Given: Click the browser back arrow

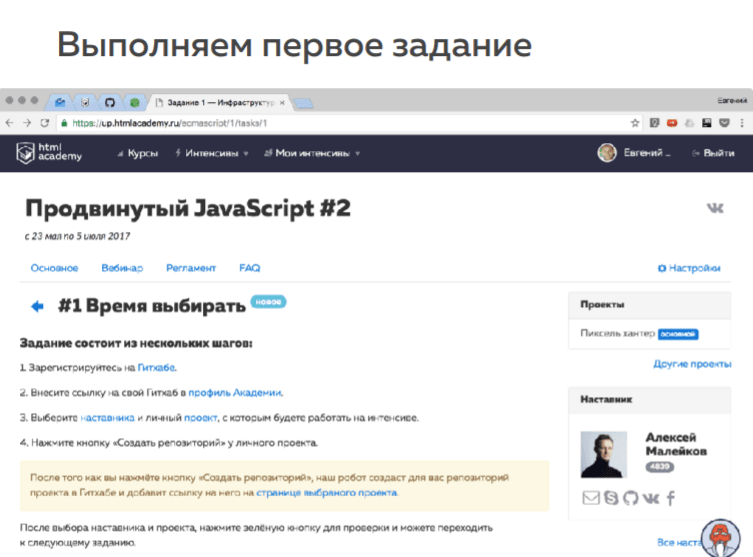Looking at the screenshot, I should [9, 123].
